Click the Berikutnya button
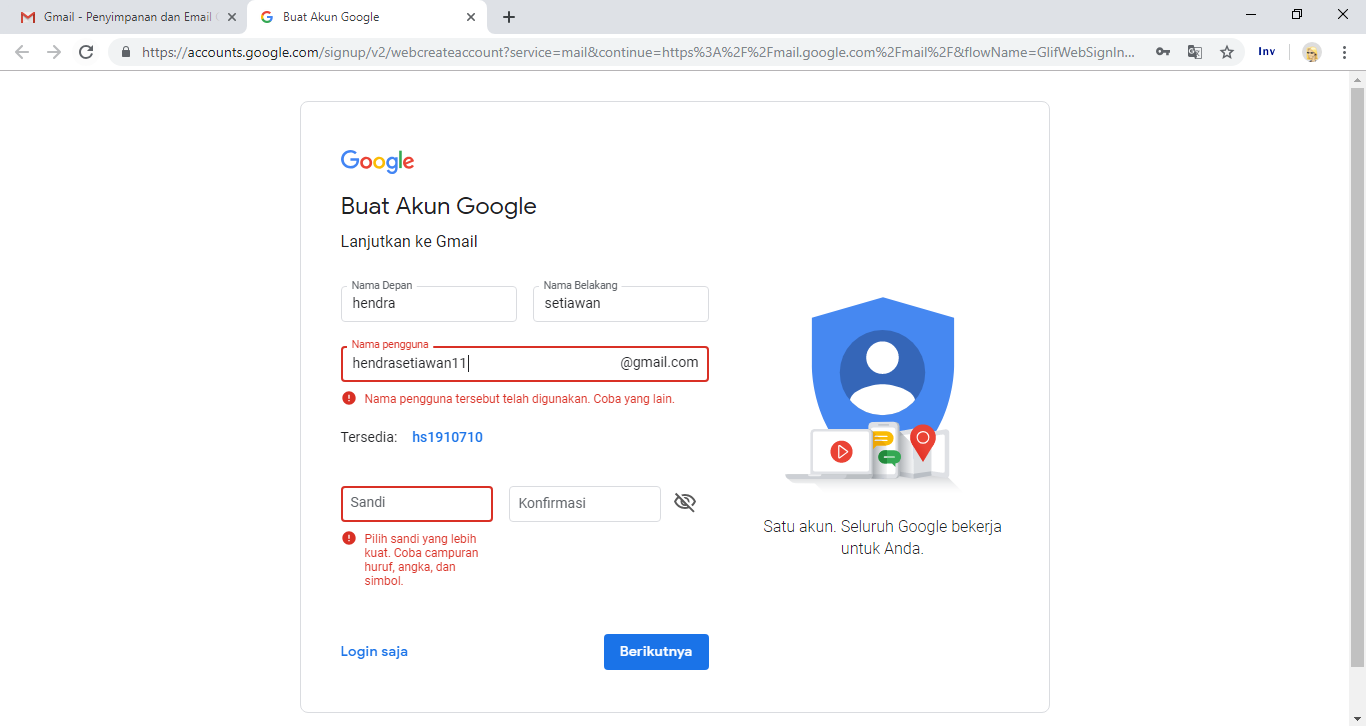The height and width of the screenshot is (726, 1366). (656, 651)
